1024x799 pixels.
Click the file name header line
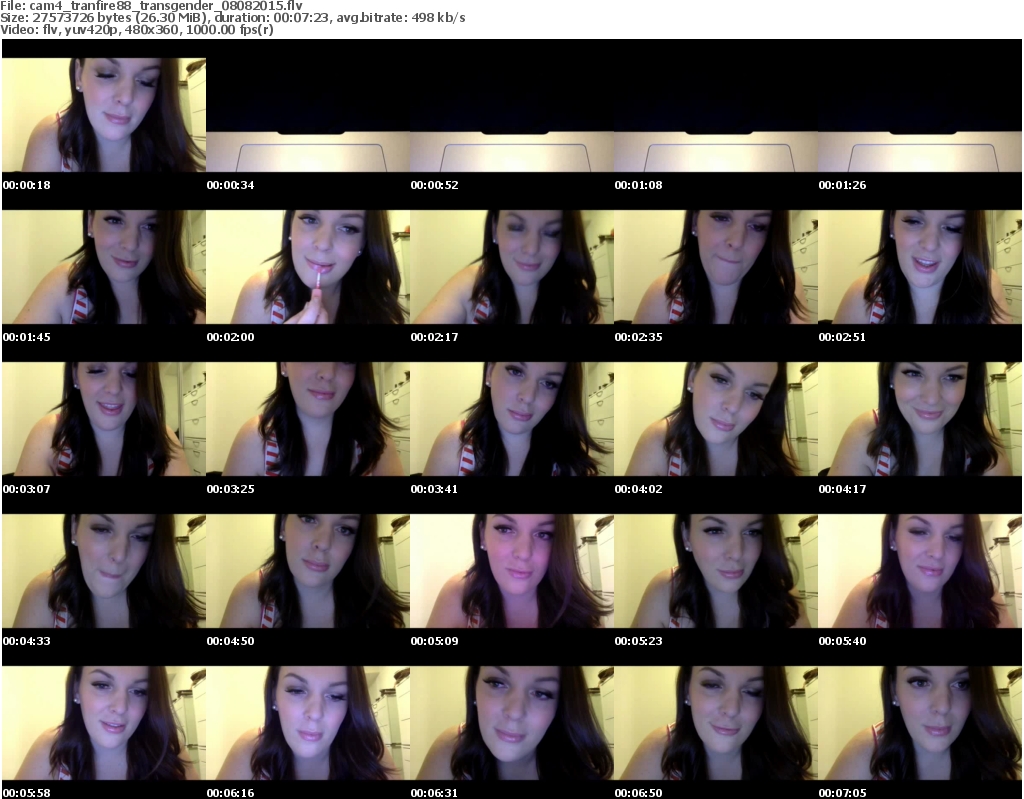tap(152, 6)
